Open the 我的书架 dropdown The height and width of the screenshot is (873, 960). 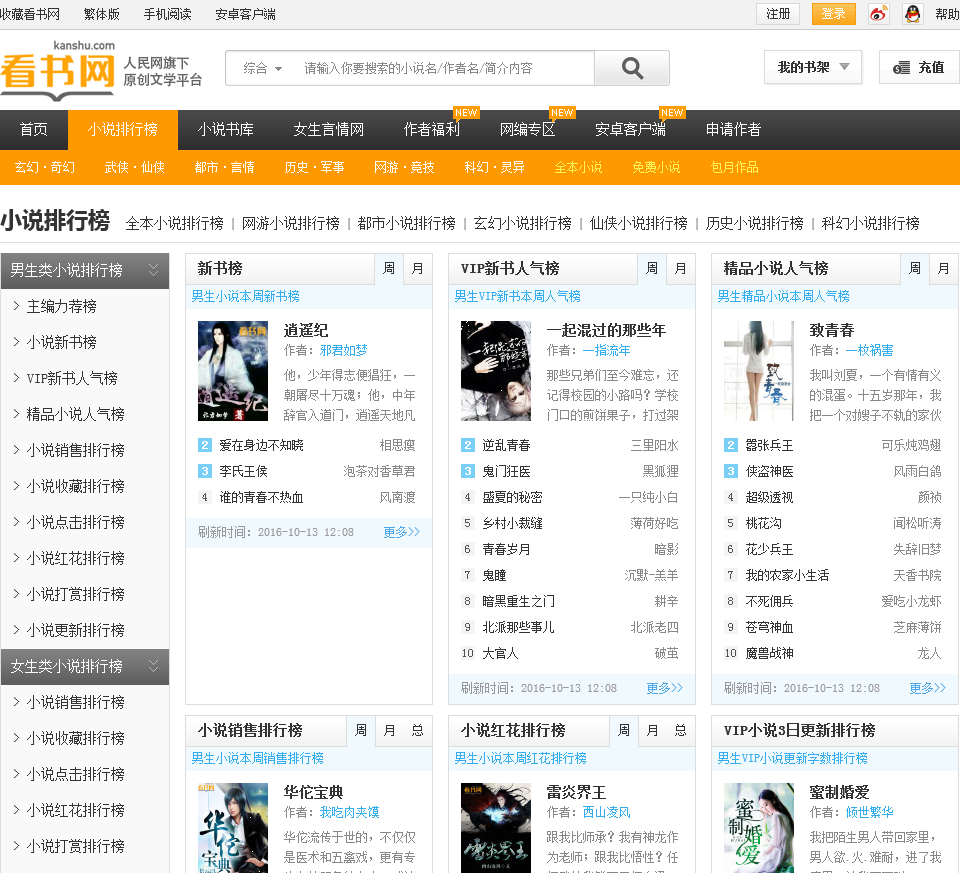click(813, 67)
